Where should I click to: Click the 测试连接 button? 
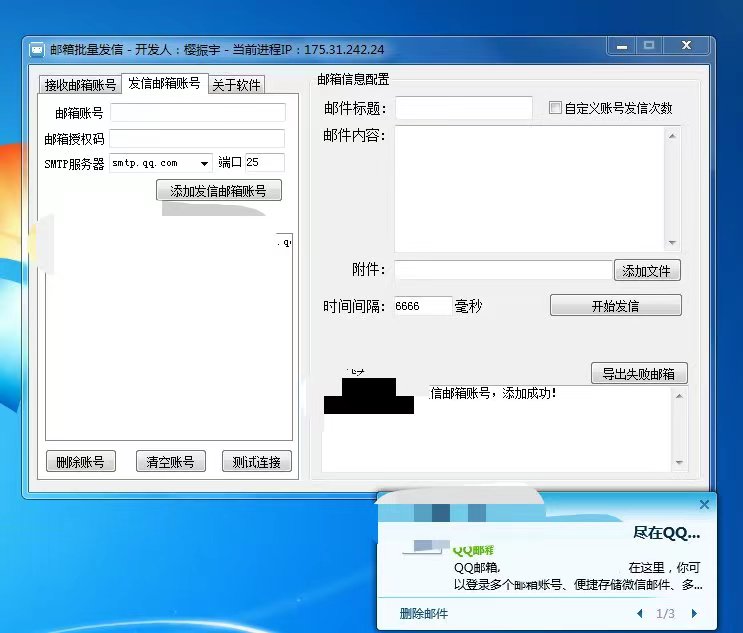point(257,461)
